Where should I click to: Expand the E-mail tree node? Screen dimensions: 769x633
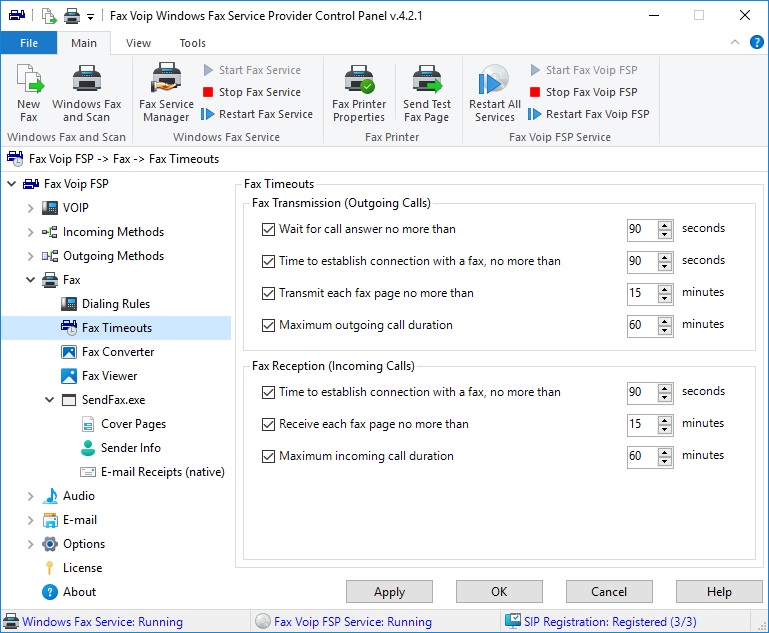pos(30,521)
